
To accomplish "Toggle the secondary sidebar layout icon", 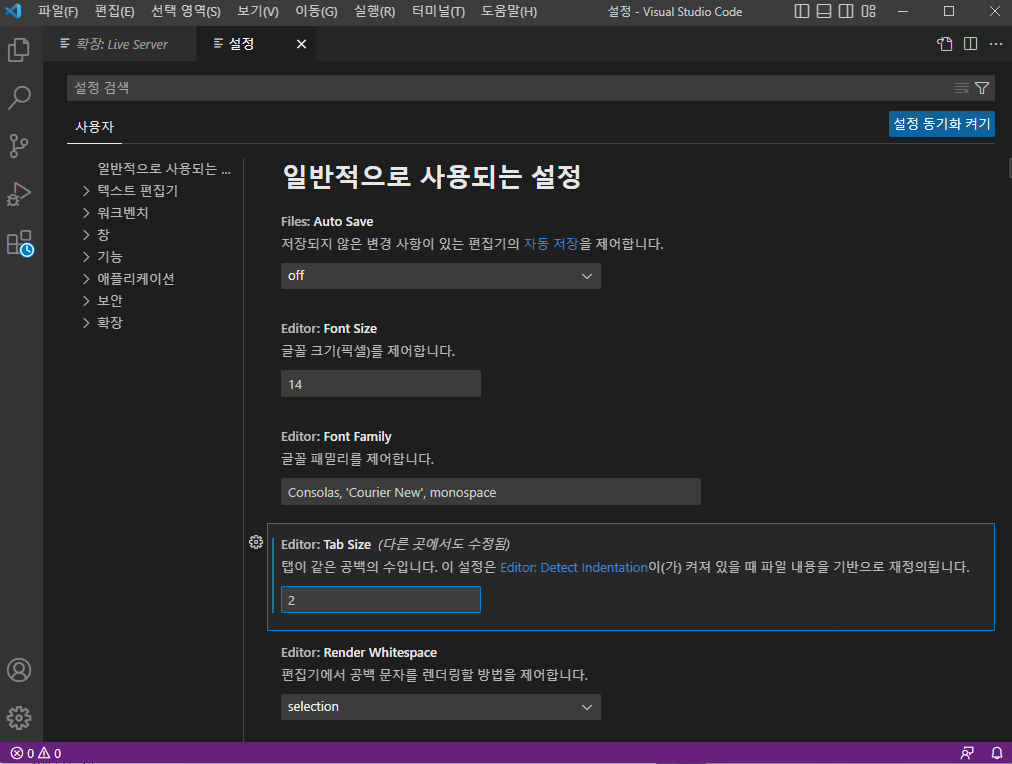I will 845,11.
